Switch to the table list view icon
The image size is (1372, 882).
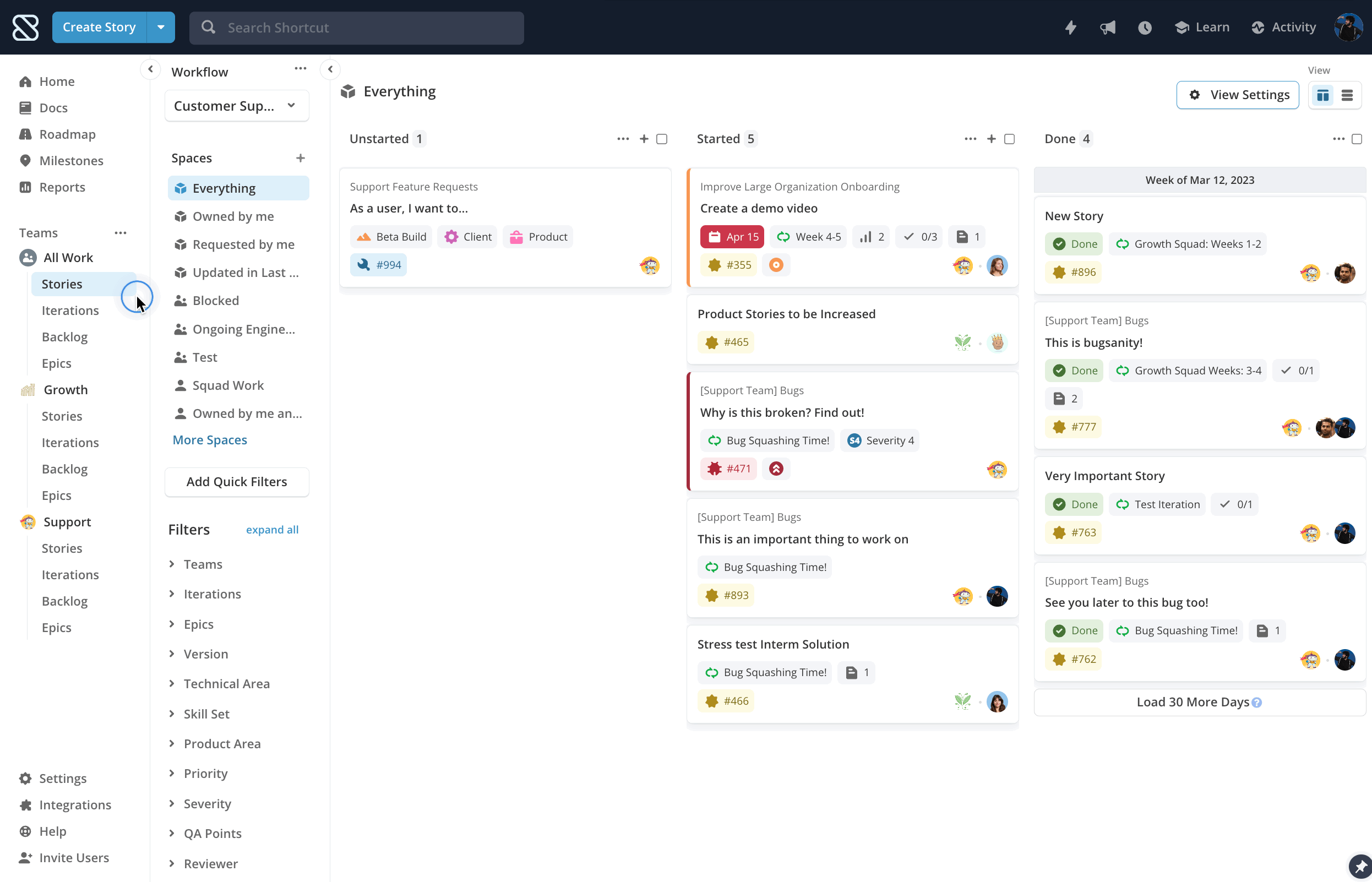[x=1347, y=95]
